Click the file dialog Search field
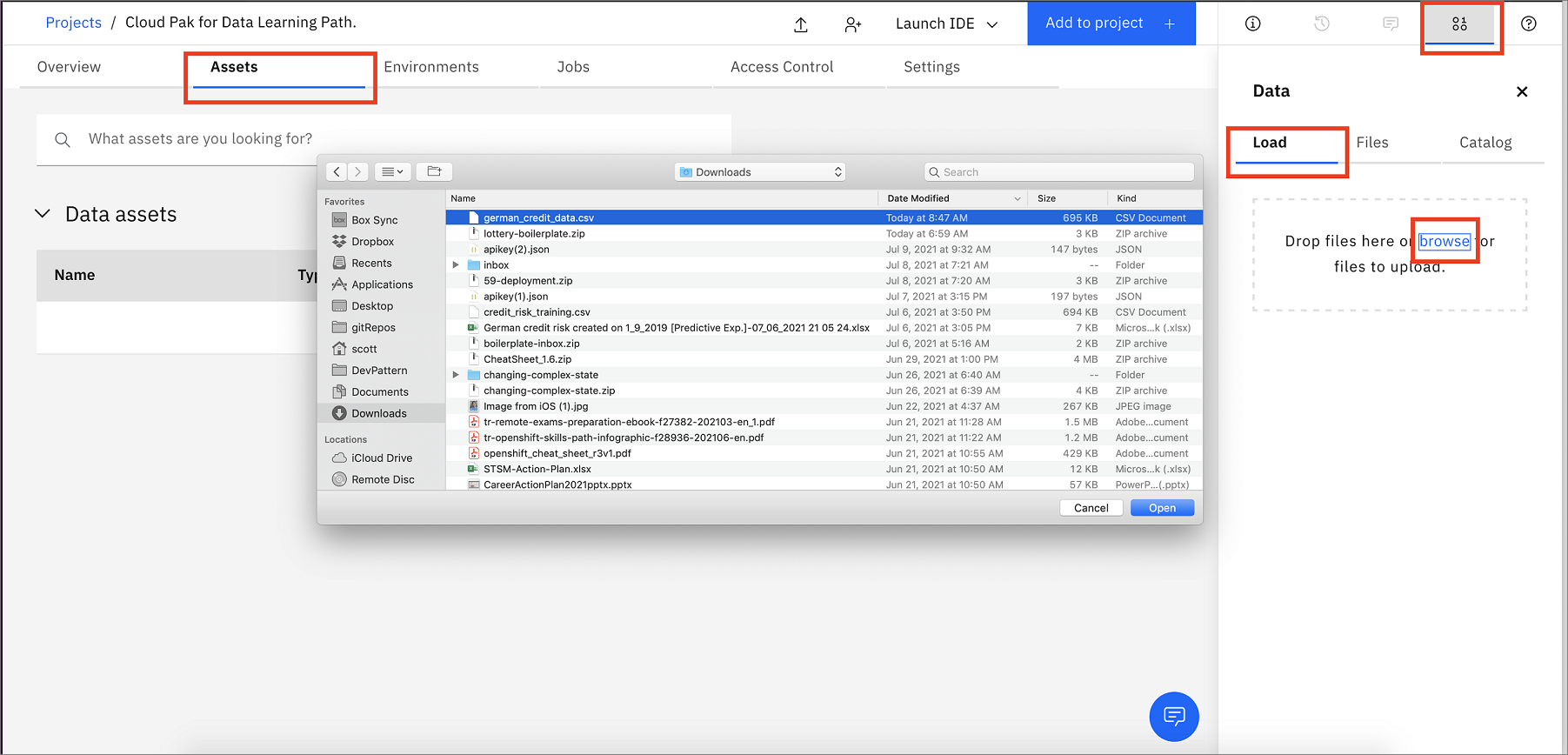Screen dimensions: 1568x755 [1059, 172]
